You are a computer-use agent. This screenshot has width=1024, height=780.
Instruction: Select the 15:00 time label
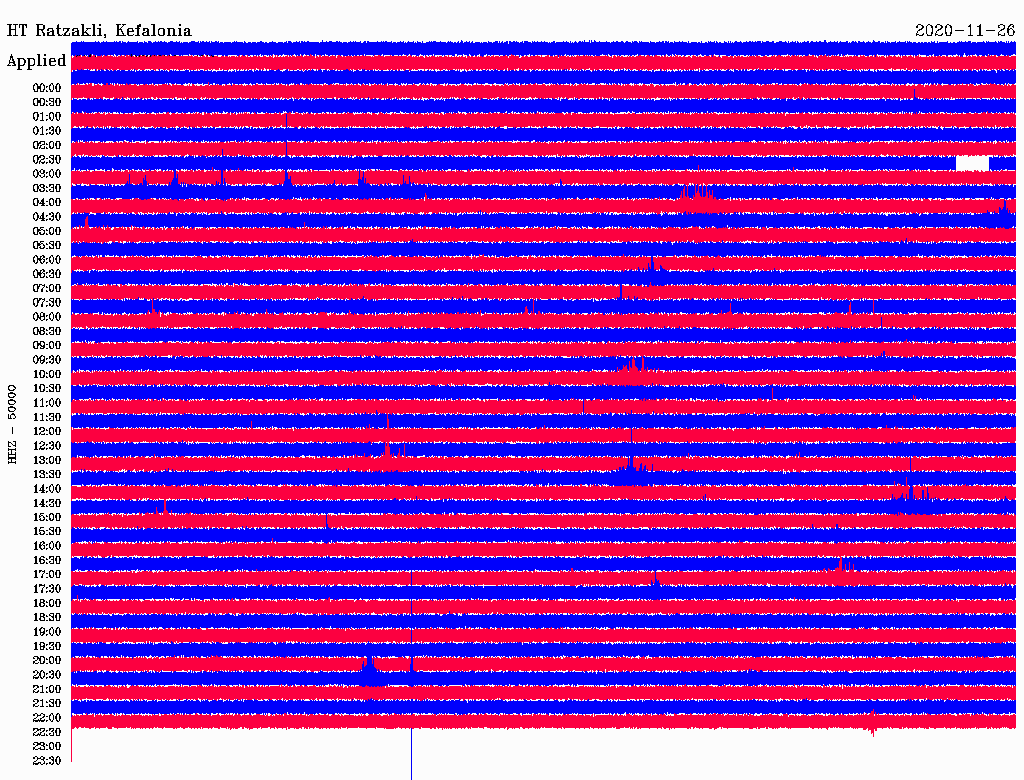(47, 517)
